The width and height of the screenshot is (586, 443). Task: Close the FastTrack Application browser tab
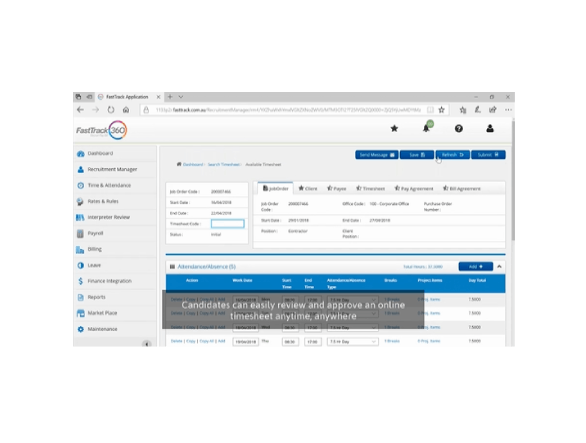(x=158, y=97)
